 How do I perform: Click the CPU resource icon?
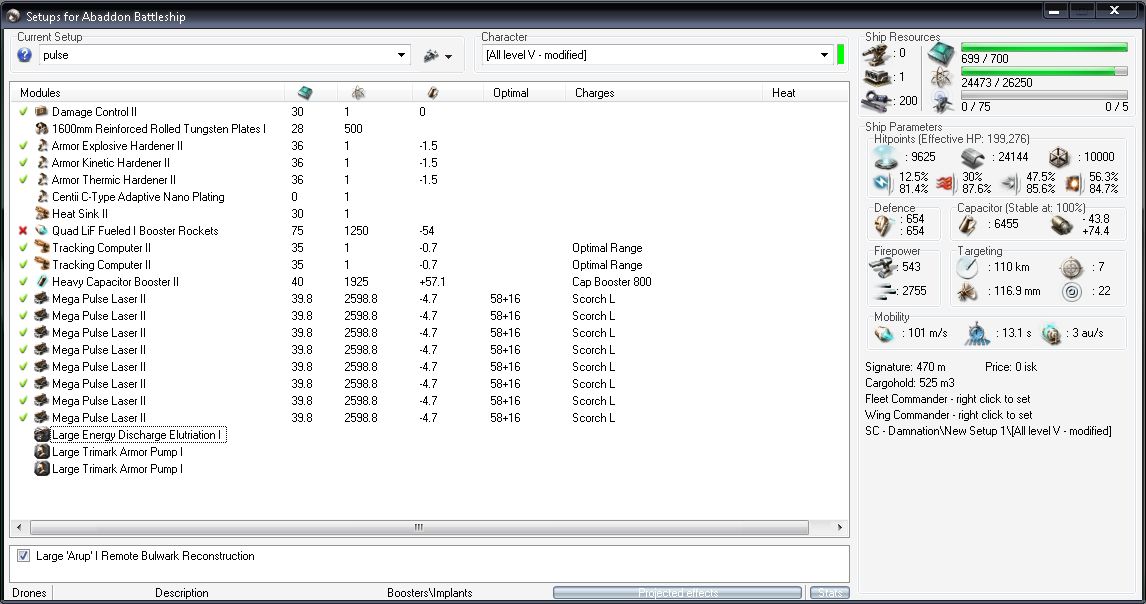pyautogui.click(x=941, y=55)
